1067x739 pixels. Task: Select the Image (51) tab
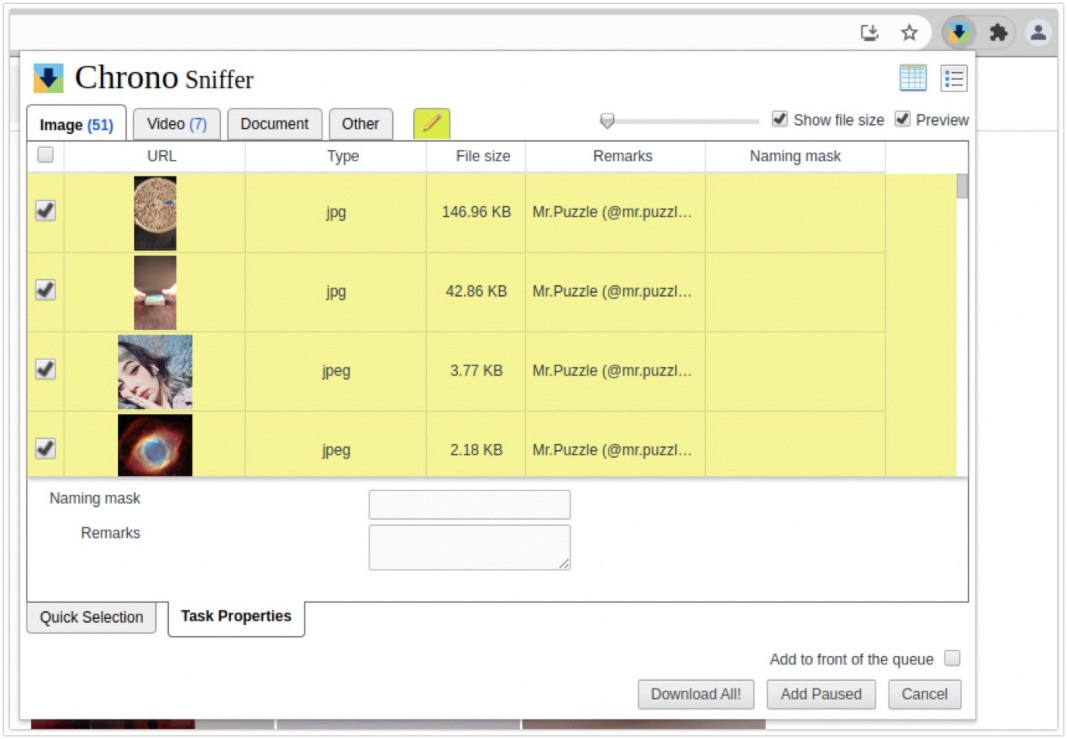pos(76,125)
